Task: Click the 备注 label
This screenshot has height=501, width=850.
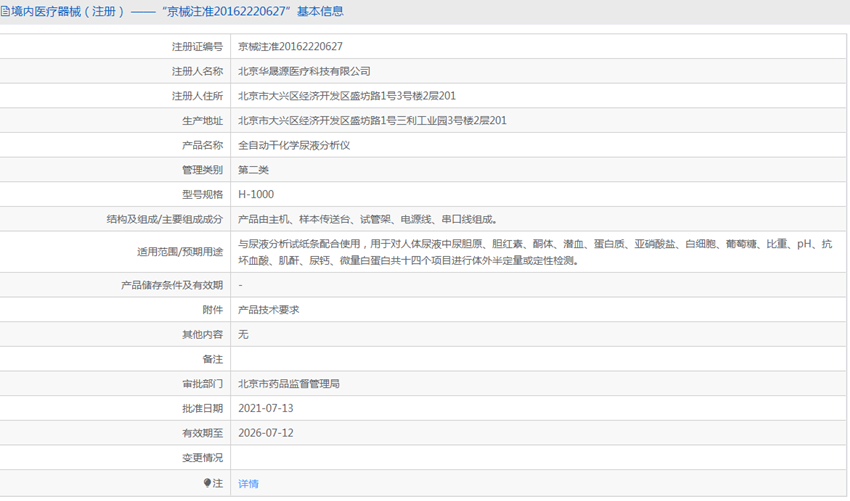Action: tap(212, 359)
